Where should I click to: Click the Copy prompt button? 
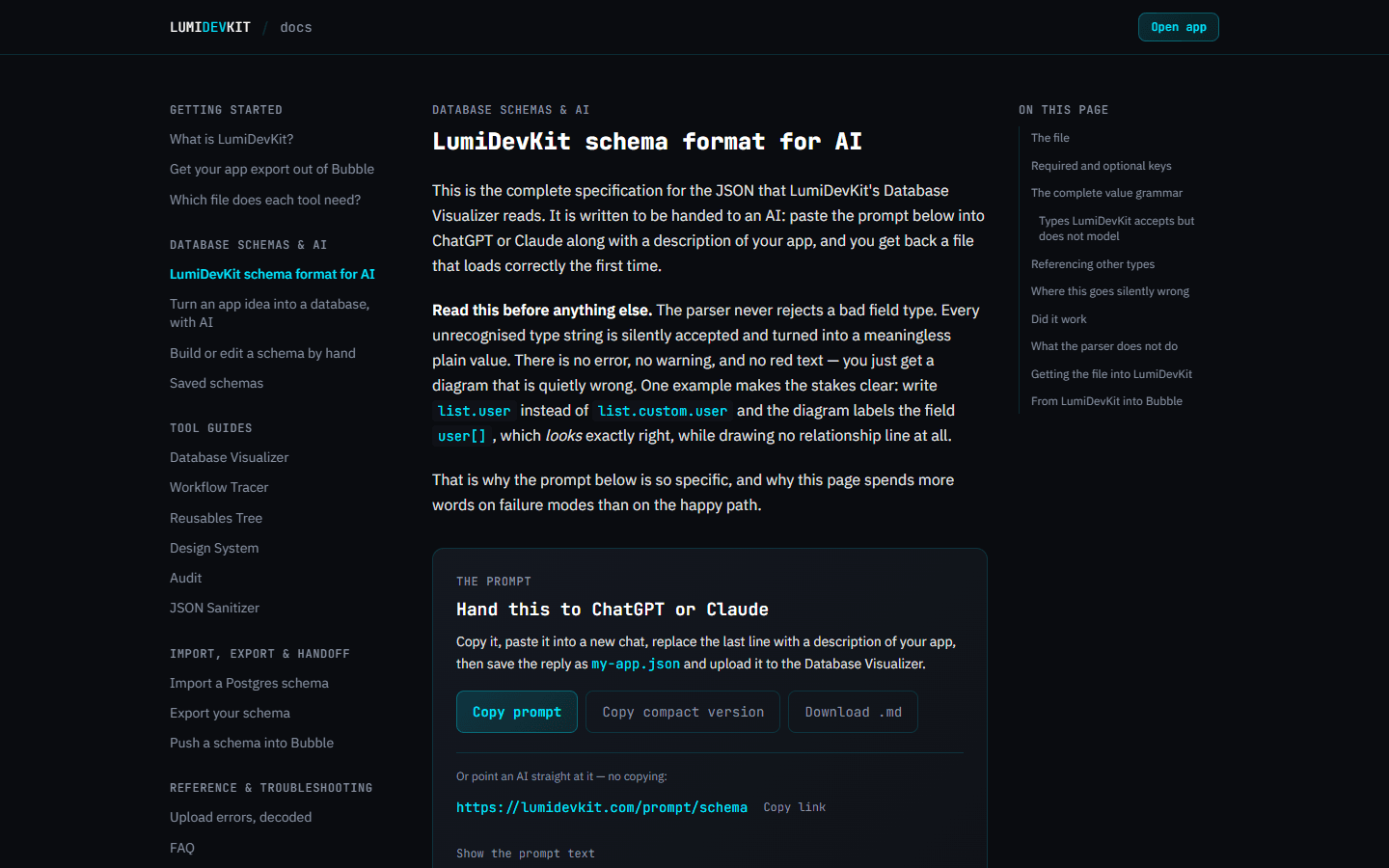point(517,712)
